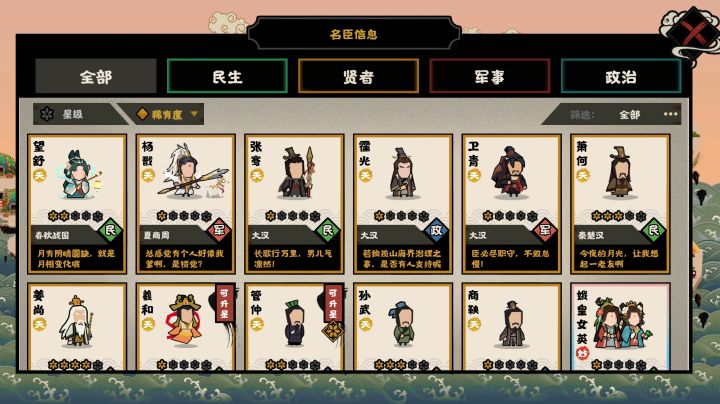720x404 pixels.
Task: Open the three-dot filter options menu
Action: pyautogui.click(x=670, y=114)
